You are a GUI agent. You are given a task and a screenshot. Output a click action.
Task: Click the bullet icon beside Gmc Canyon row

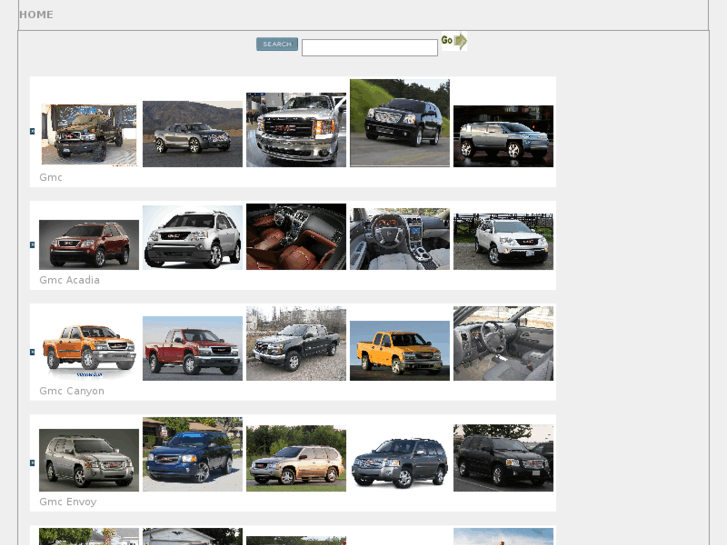click(x=32, y=352)
